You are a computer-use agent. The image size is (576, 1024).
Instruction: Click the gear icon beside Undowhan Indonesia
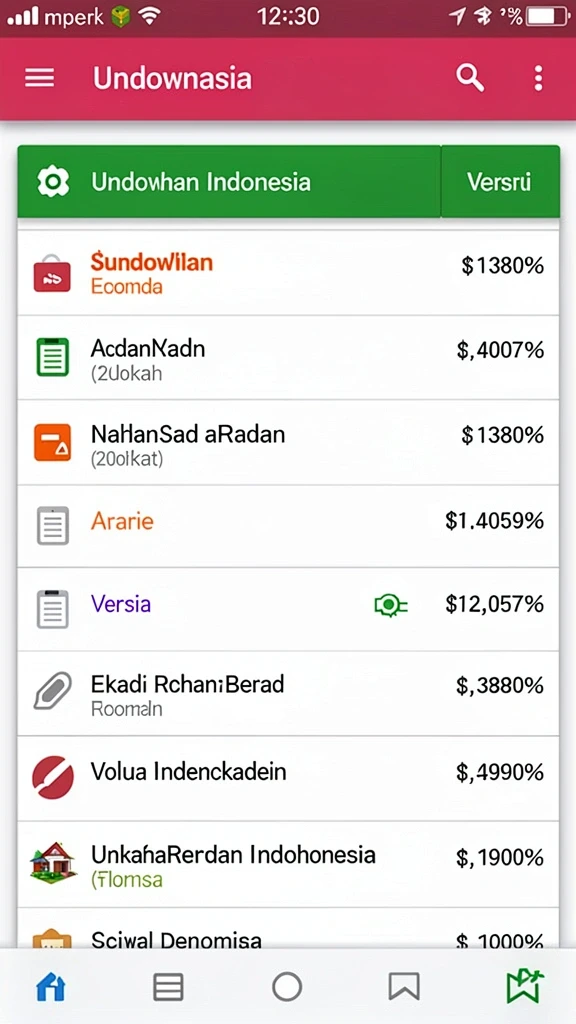pos(53,182)
